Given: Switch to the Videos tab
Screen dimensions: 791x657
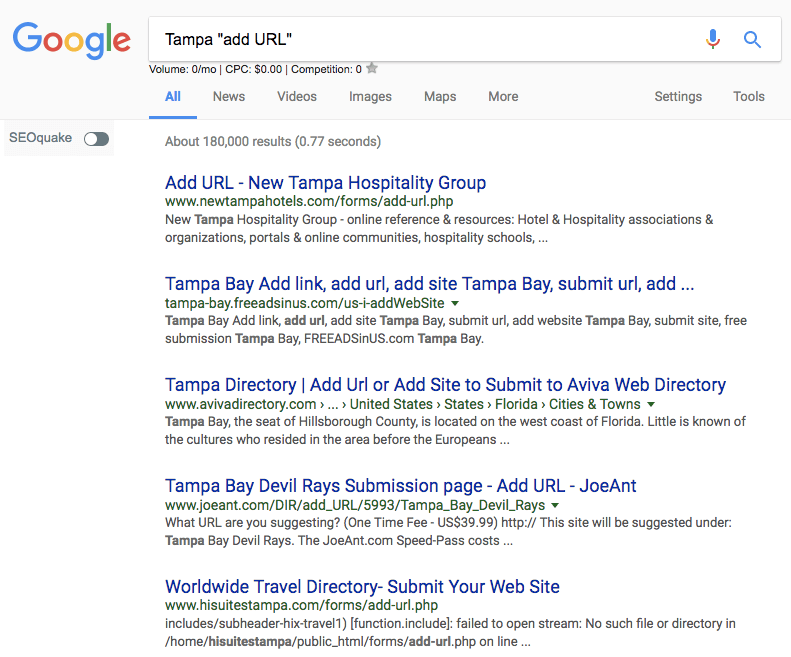Looking at the screenshot, I should coord(297,97).
